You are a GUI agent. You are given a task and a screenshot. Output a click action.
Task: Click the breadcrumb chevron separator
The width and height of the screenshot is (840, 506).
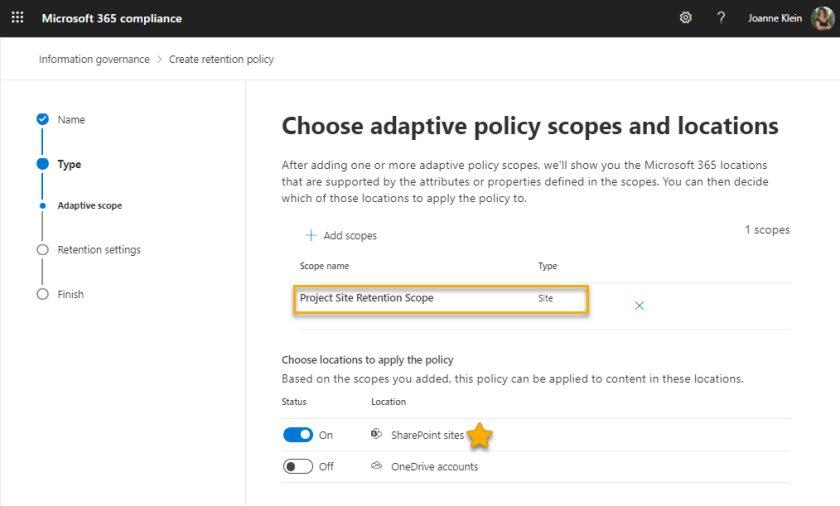tap(159, 59)
